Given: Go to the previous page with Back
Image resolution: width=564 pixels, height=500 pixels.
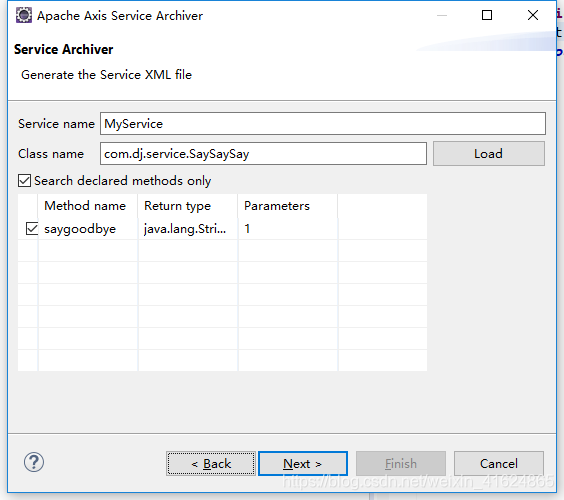Looking at the screenshot, I should [x=211, y=464].
